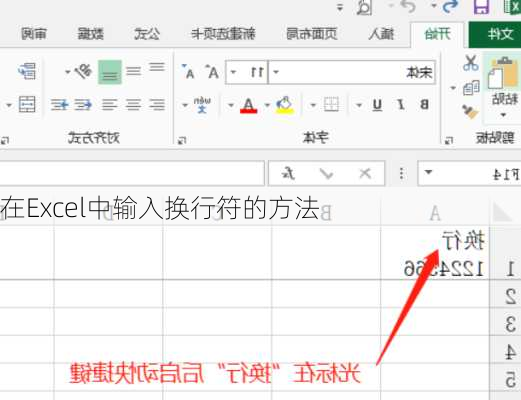Click the Fill Color bucket icon
Viewport: 521px width, 400px height.
[x=285, y=105]
